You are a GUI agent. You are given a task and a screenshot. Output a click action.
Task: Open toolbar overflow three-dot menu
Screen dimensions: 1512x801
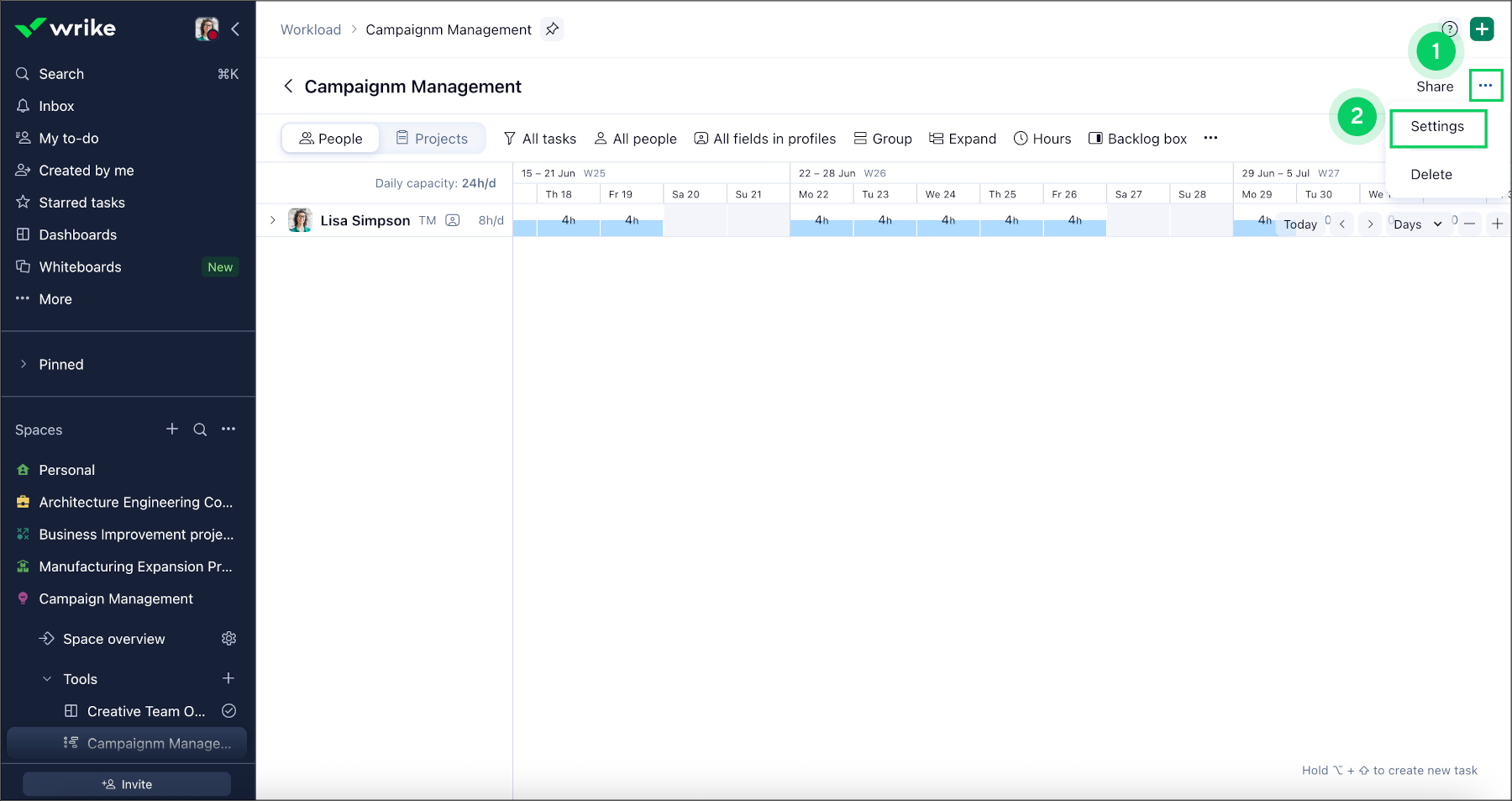(1210, 138)
